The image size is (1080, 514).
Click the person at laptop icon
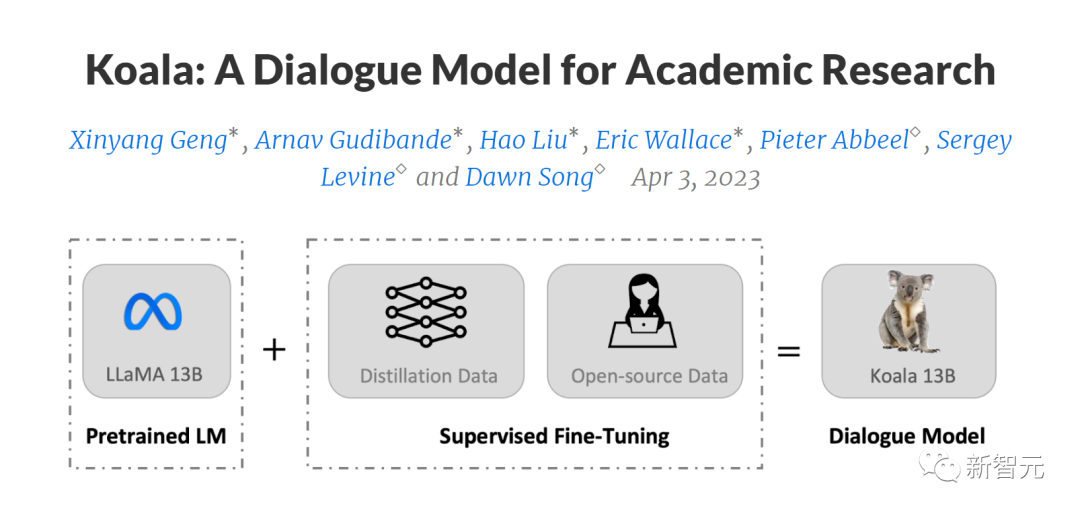[x=642, y=311]
